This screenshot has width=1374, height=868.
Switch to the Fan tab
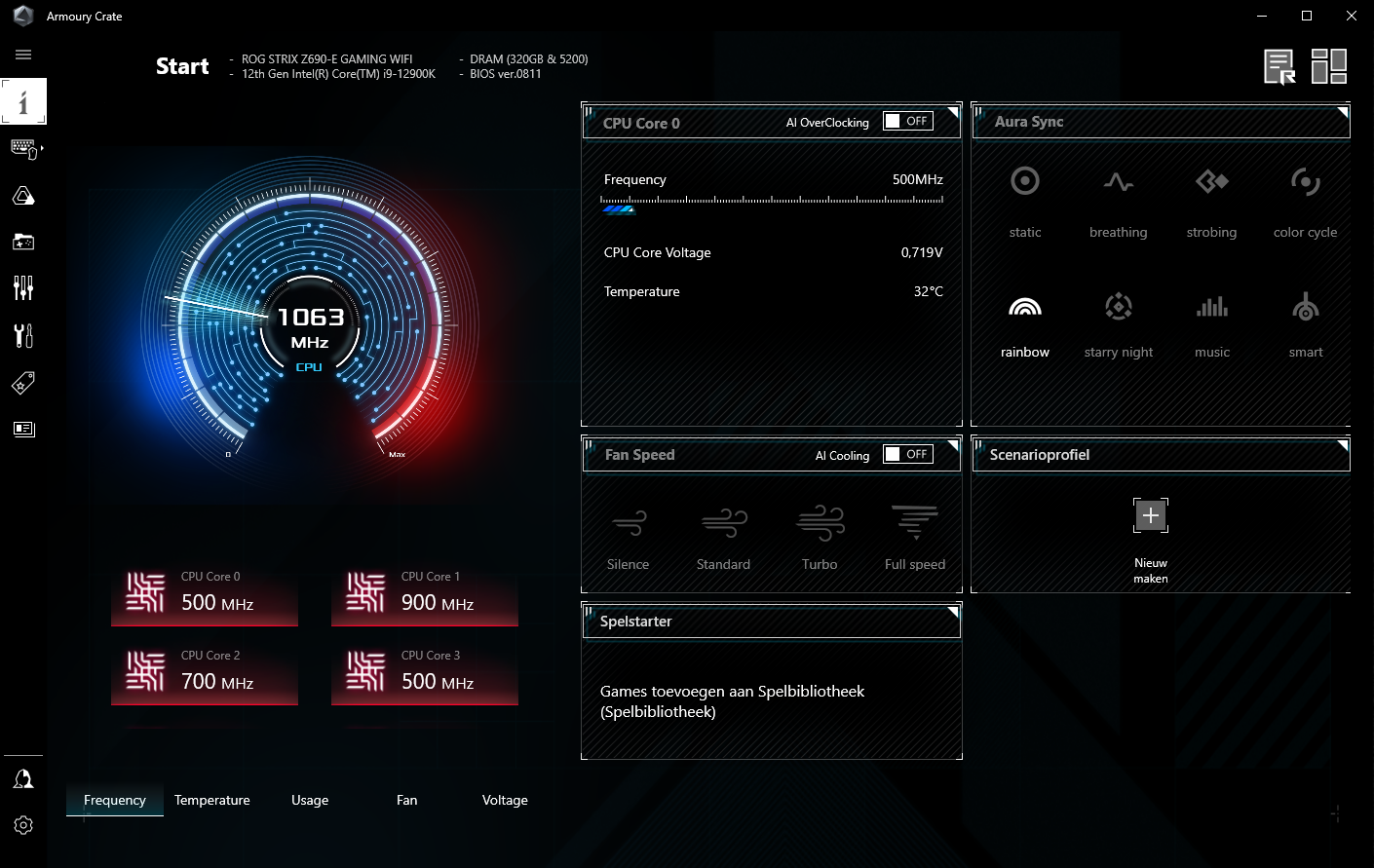click(407, 800)
